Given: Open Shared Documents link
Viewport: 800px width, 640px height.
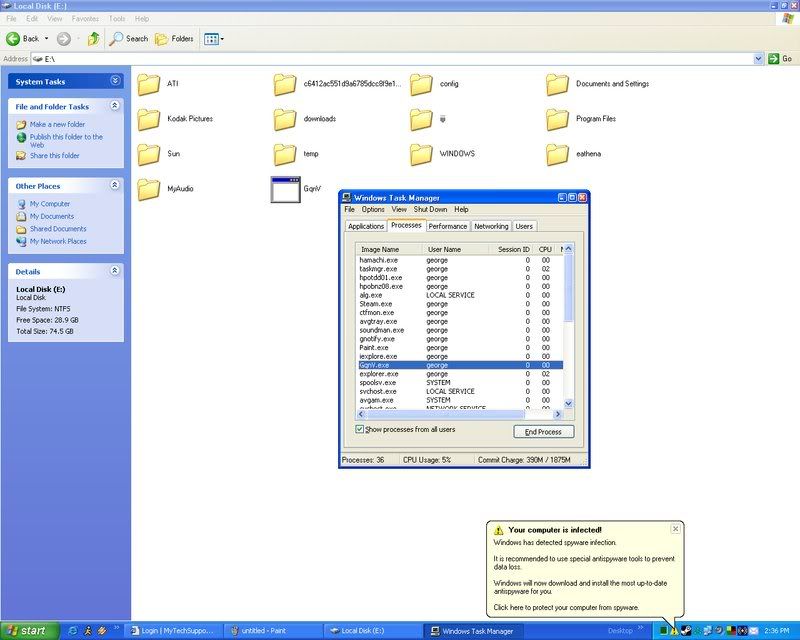Looking at the screenshot, I should point(58,229).
